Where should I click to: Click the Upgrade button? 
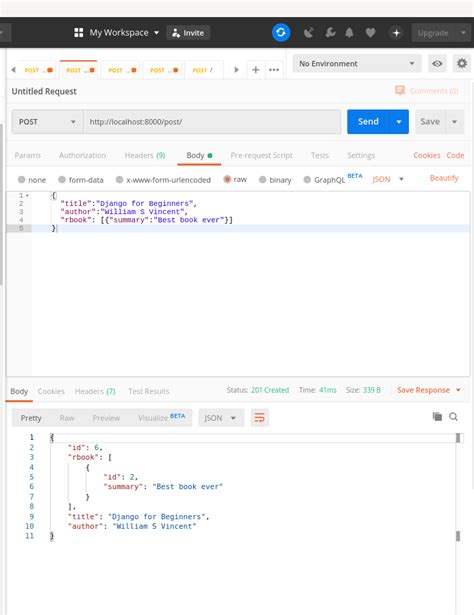433,33
